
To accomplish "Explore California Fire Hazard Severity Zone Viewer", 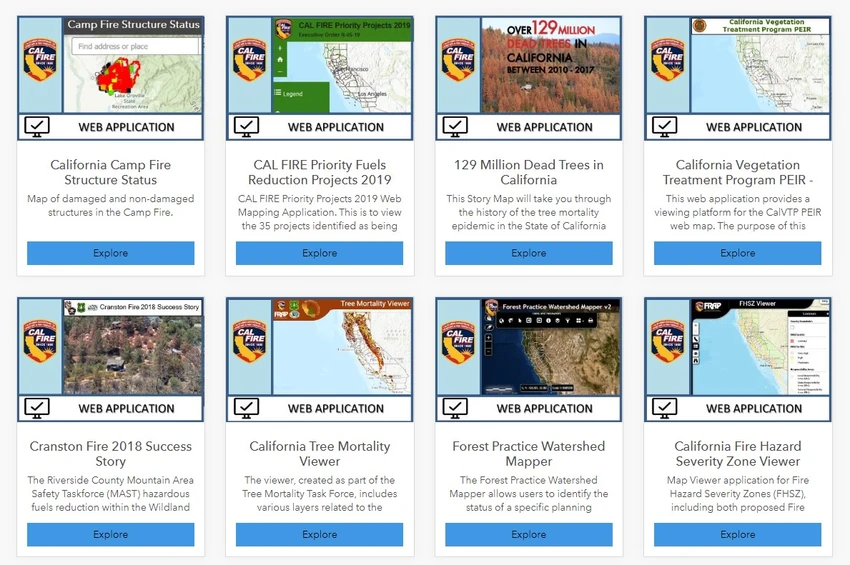I will coord(737,535).
